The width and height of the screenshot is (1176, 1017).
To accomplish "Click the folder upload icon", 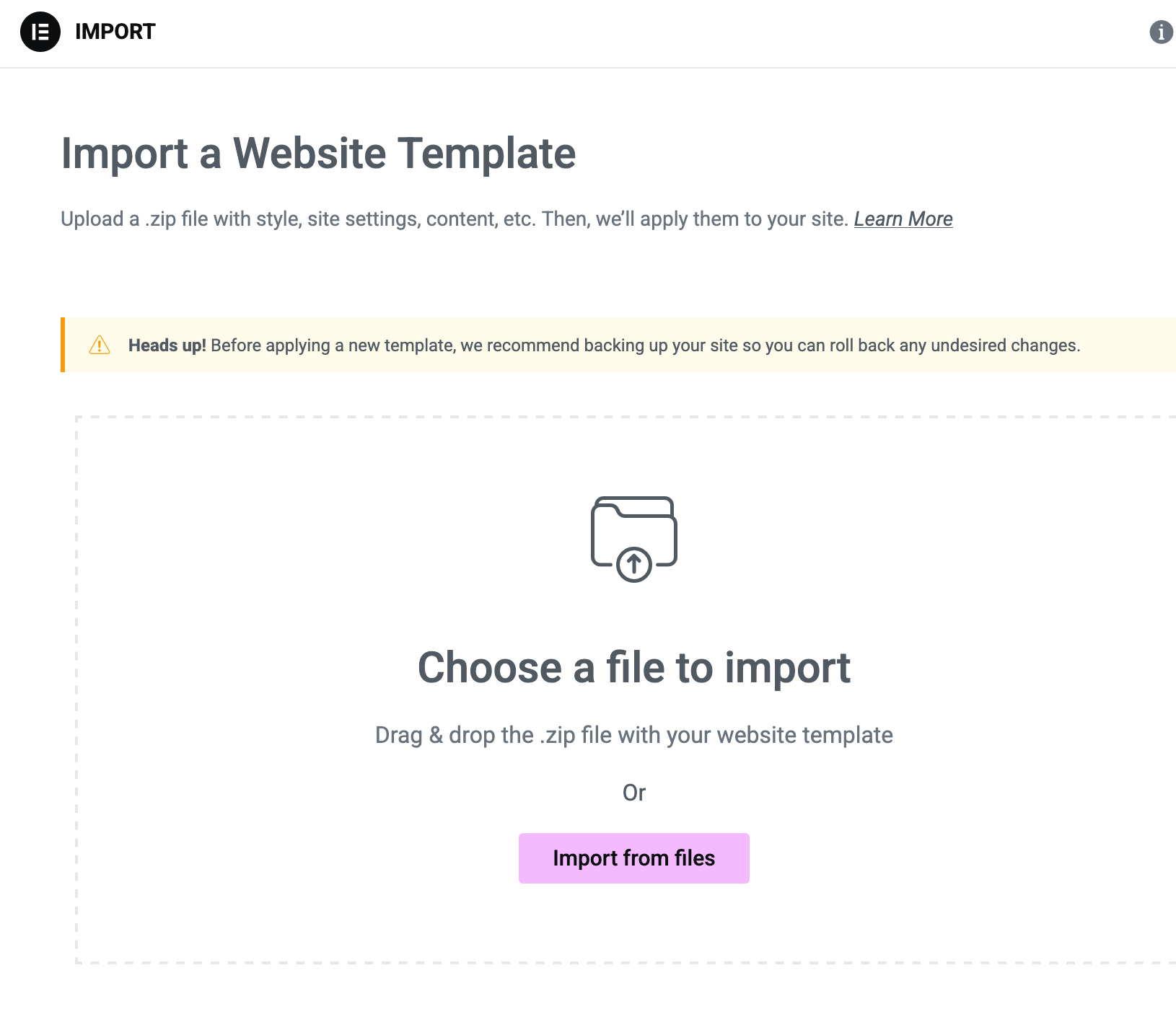I will tap(633, 530).
